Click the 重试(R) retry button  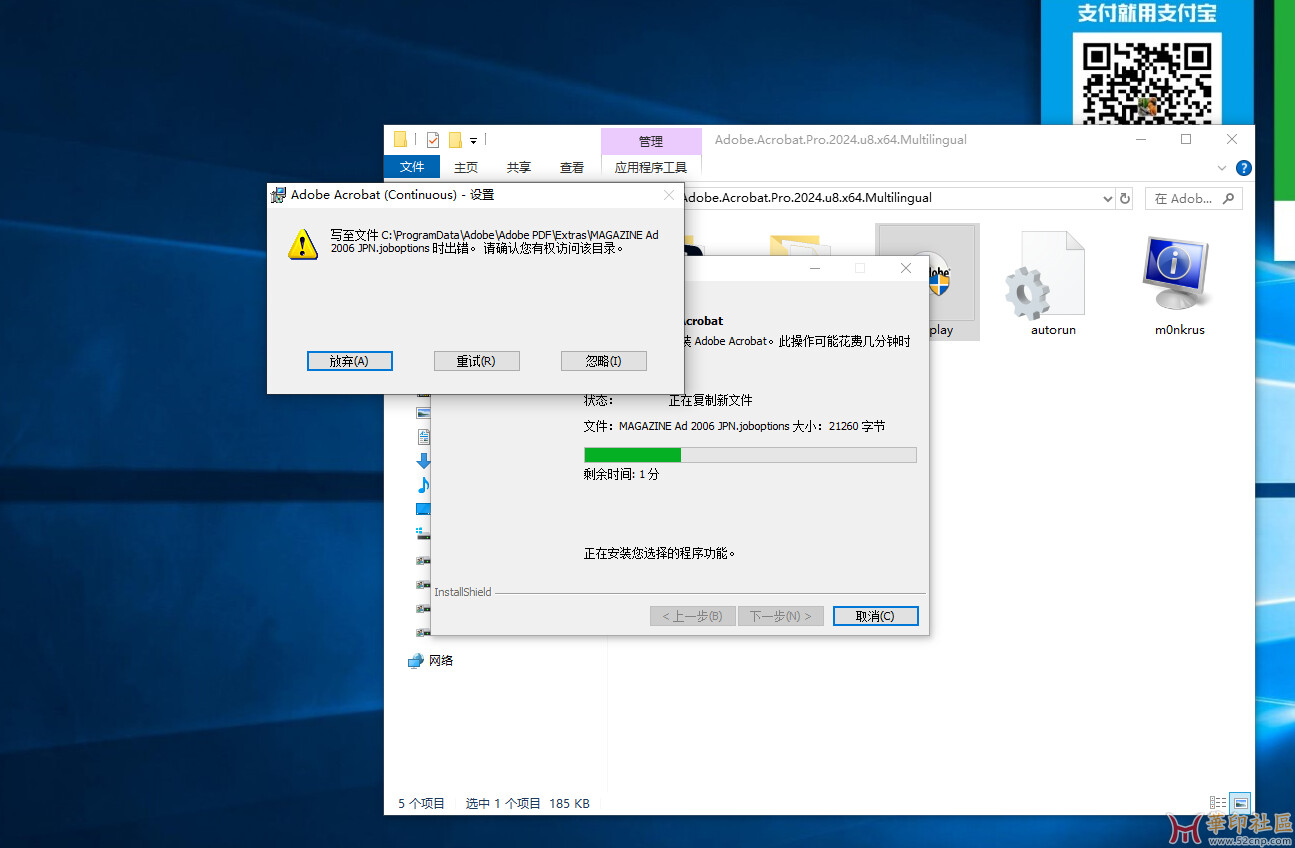point(476,361)
